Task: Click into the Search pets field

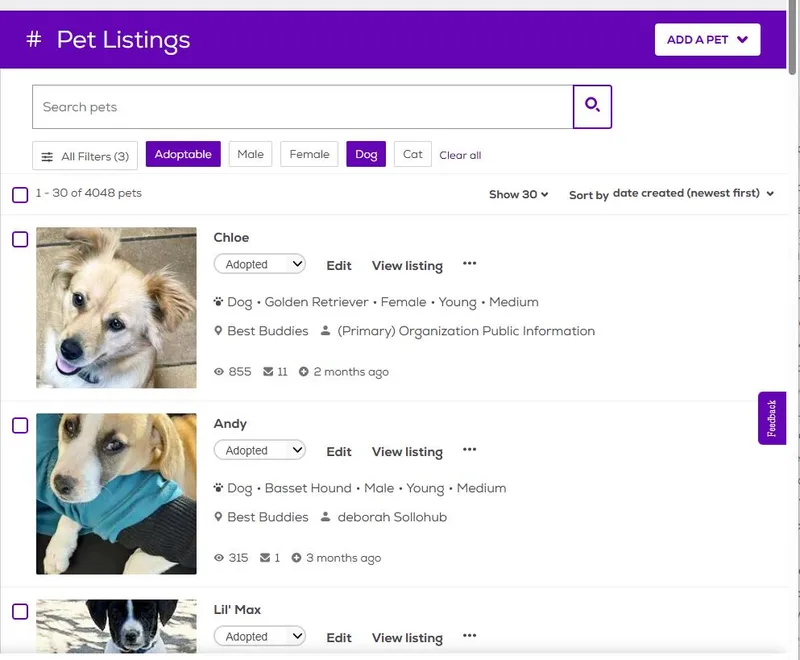Action: pos(303,107)
